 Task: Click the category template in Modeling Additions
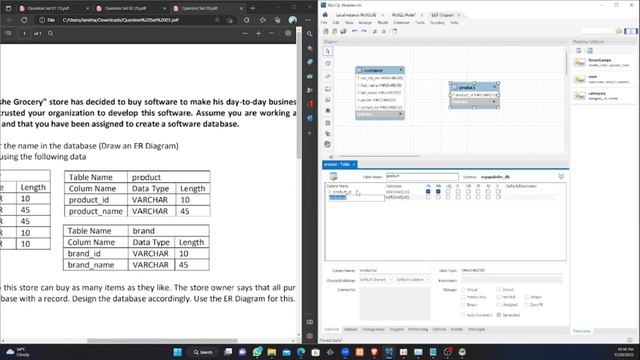point(602,96)
